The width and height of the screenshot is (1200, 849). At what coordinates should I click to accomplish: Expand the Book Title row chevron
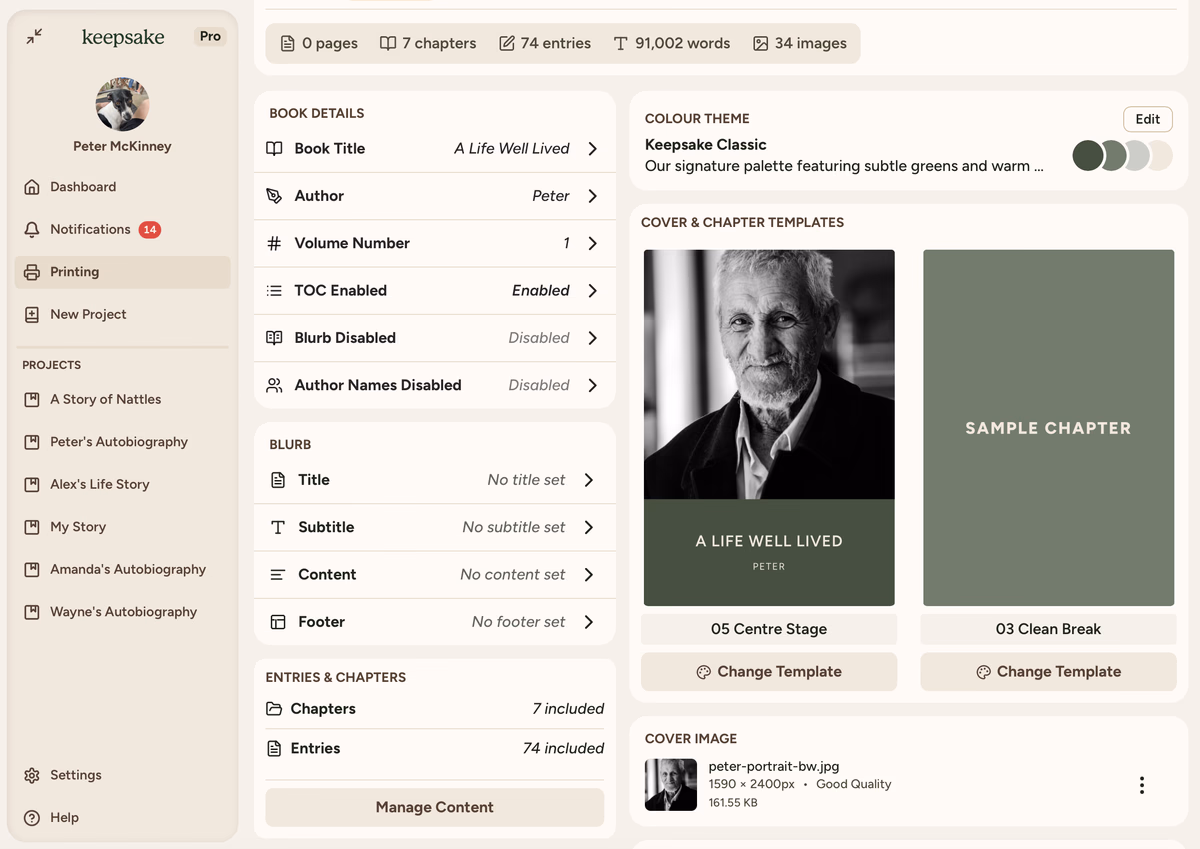(x=593, y=149)
